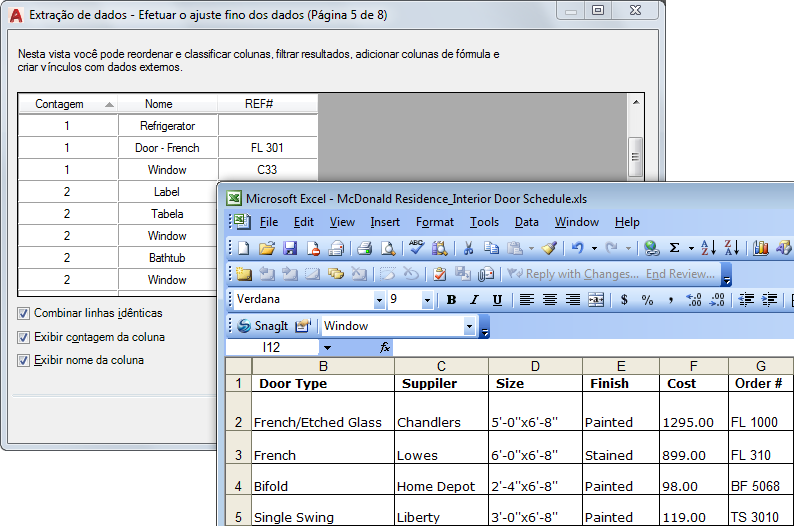Sort descending Z to A

[732, 248]
